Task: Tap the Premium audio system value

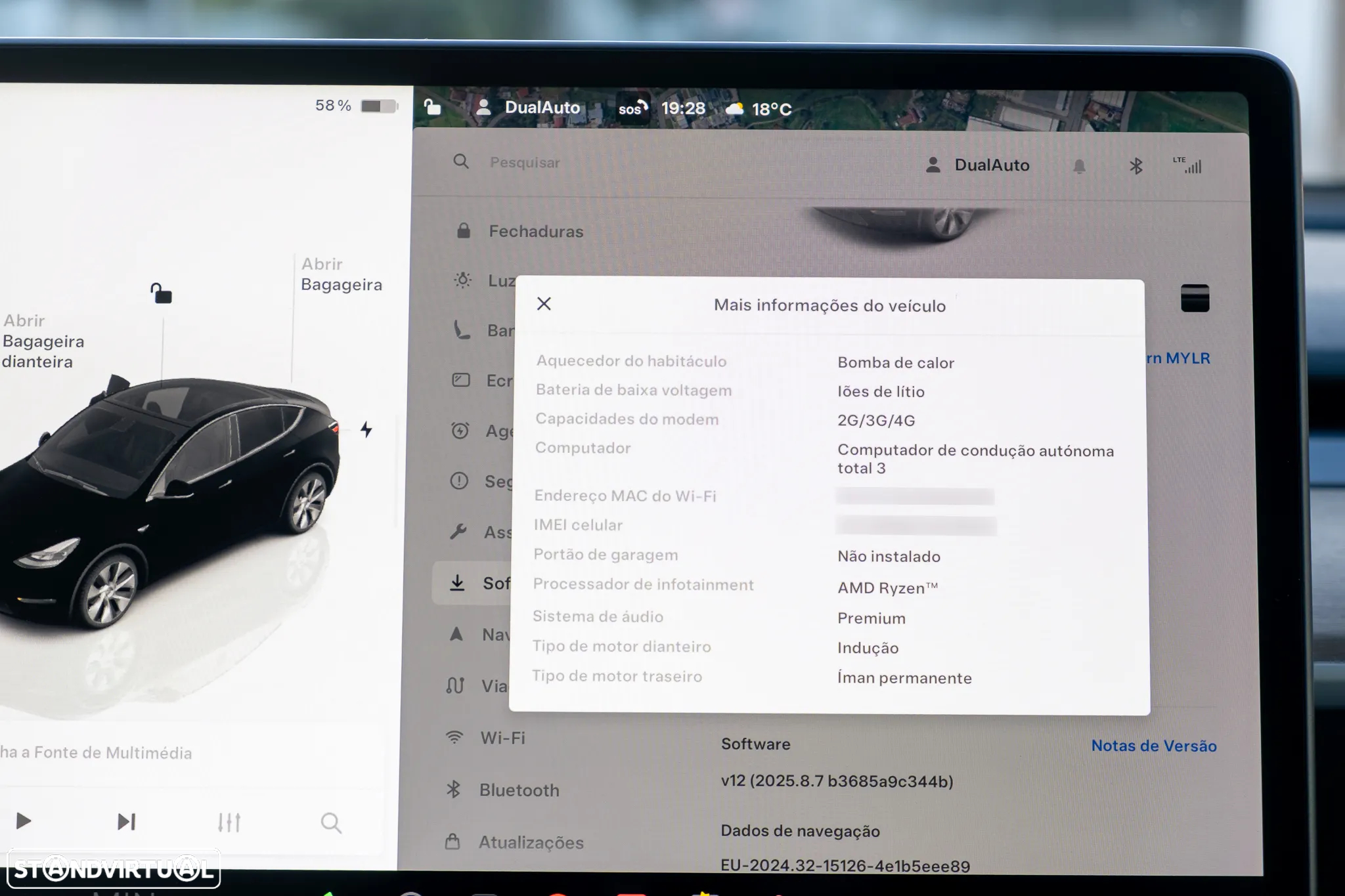Action: point(871,618)
